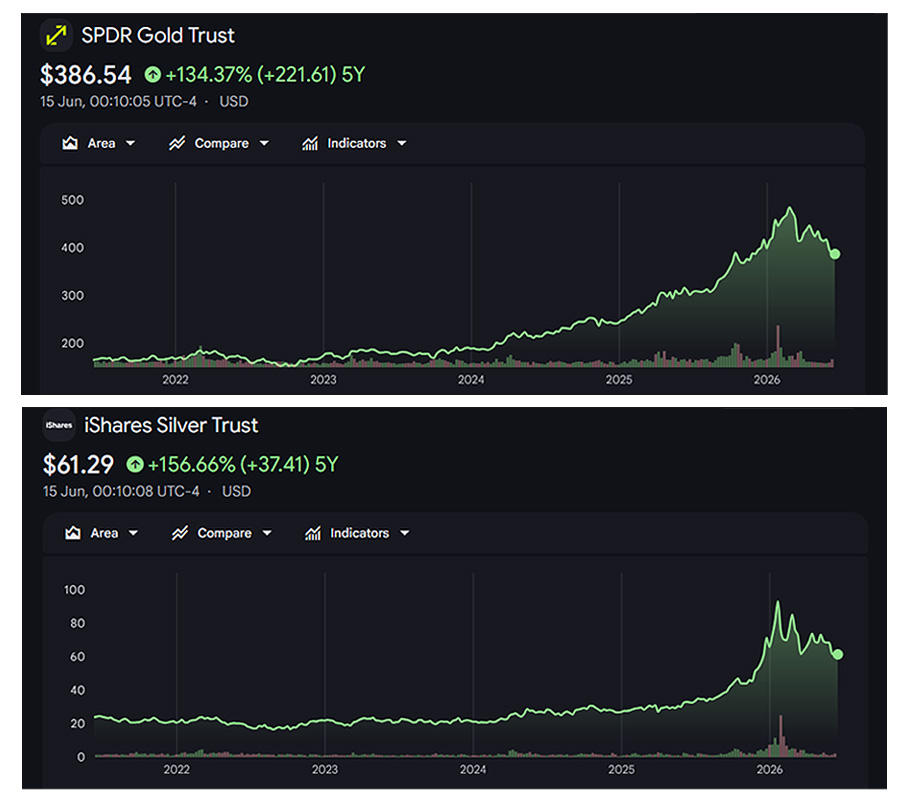Click the 100 y-axis label on silver chart

[74, 590]
